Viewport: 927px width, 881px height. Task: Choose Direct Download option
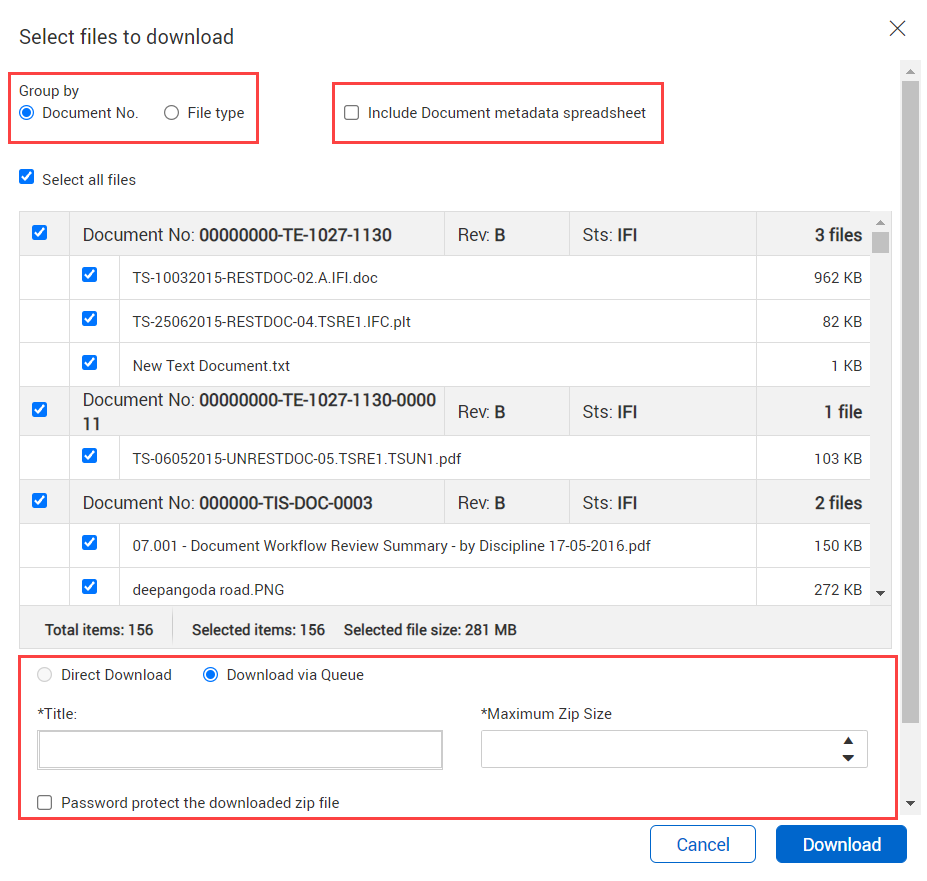click(x=45, y=675)
